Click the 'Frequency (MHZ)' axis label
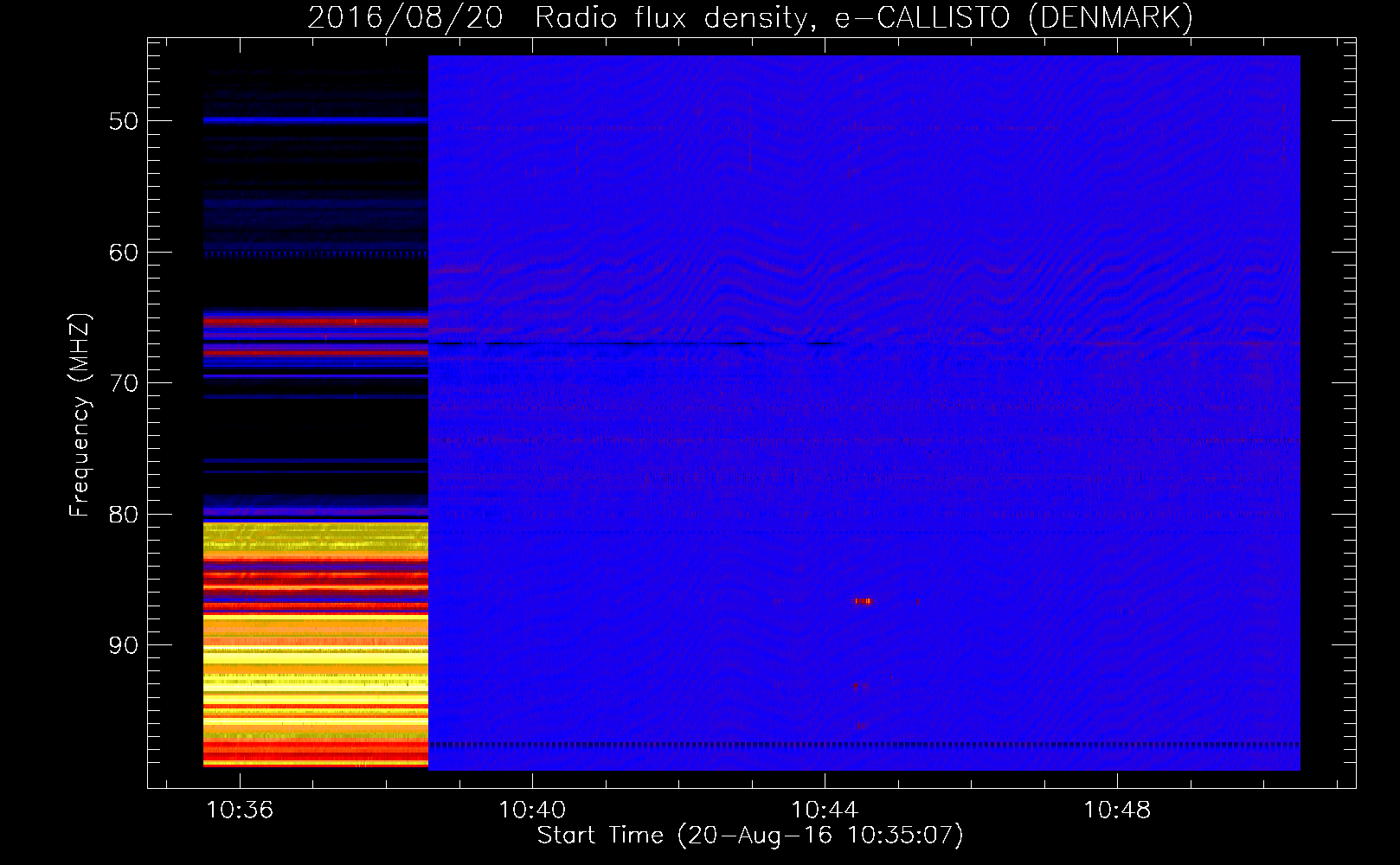Screen dimensions: 1400x865 [80, 415]
